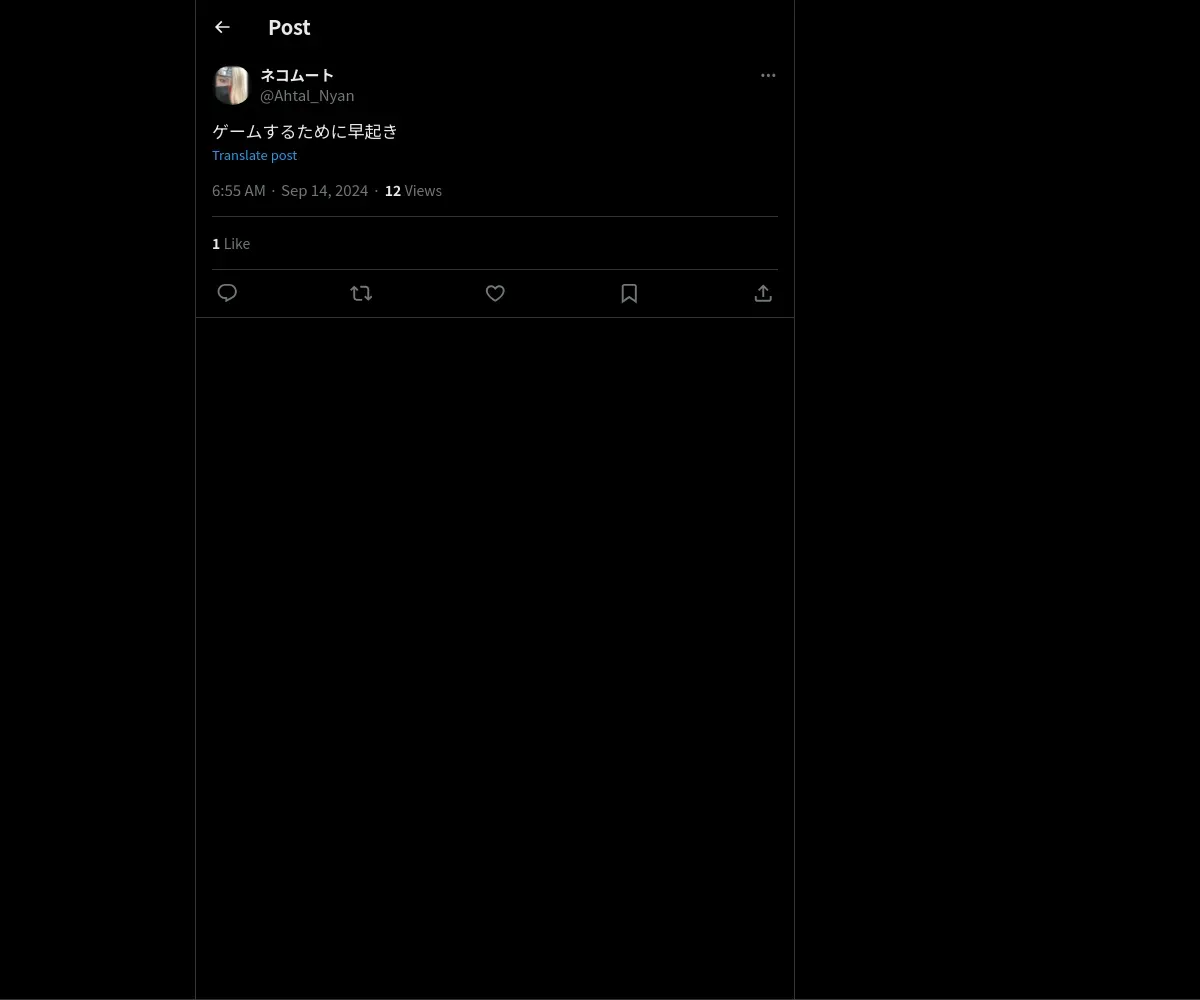The image size is (1200, 1000).
Task: Repost using the retweet icon
Action: 361,293
